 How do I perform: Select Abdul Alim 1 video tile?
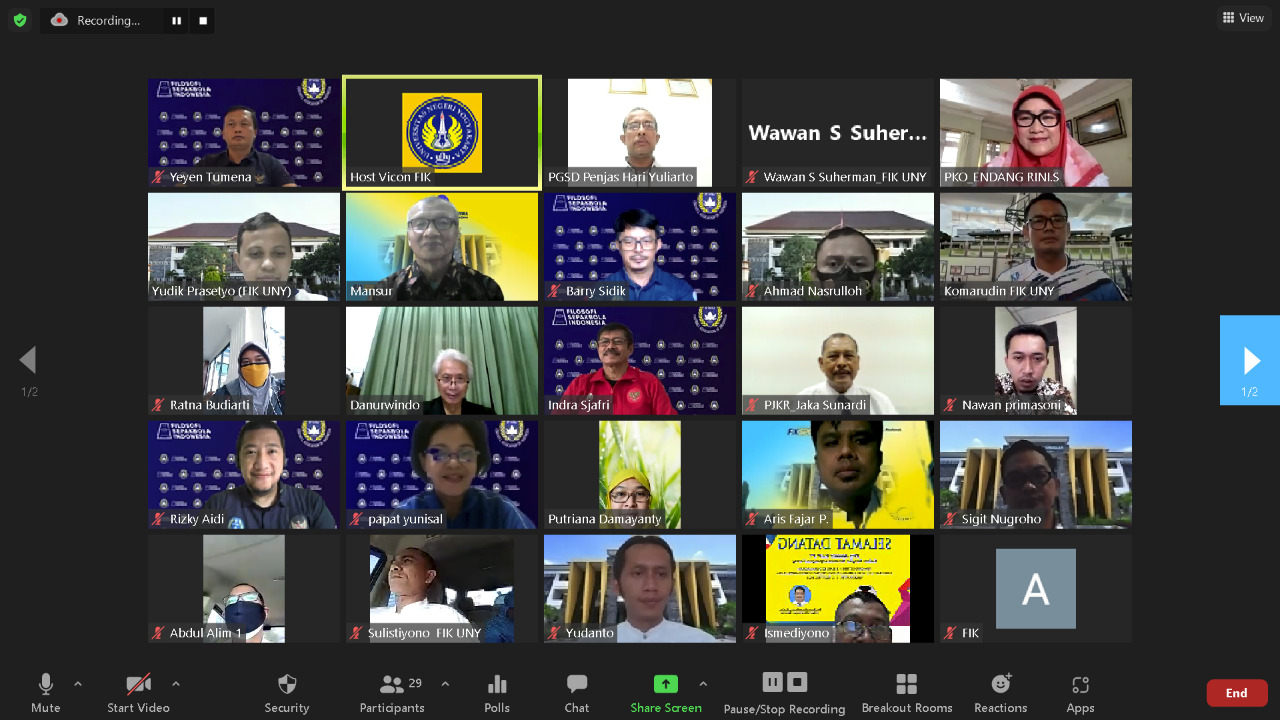244,589
